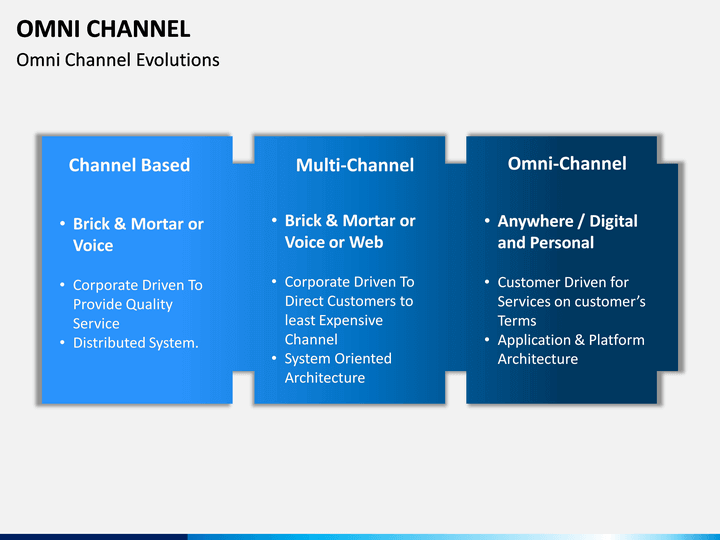Click the Channel Based heading
Viewport: 720px width, 540px height.
tap(129, 165)
